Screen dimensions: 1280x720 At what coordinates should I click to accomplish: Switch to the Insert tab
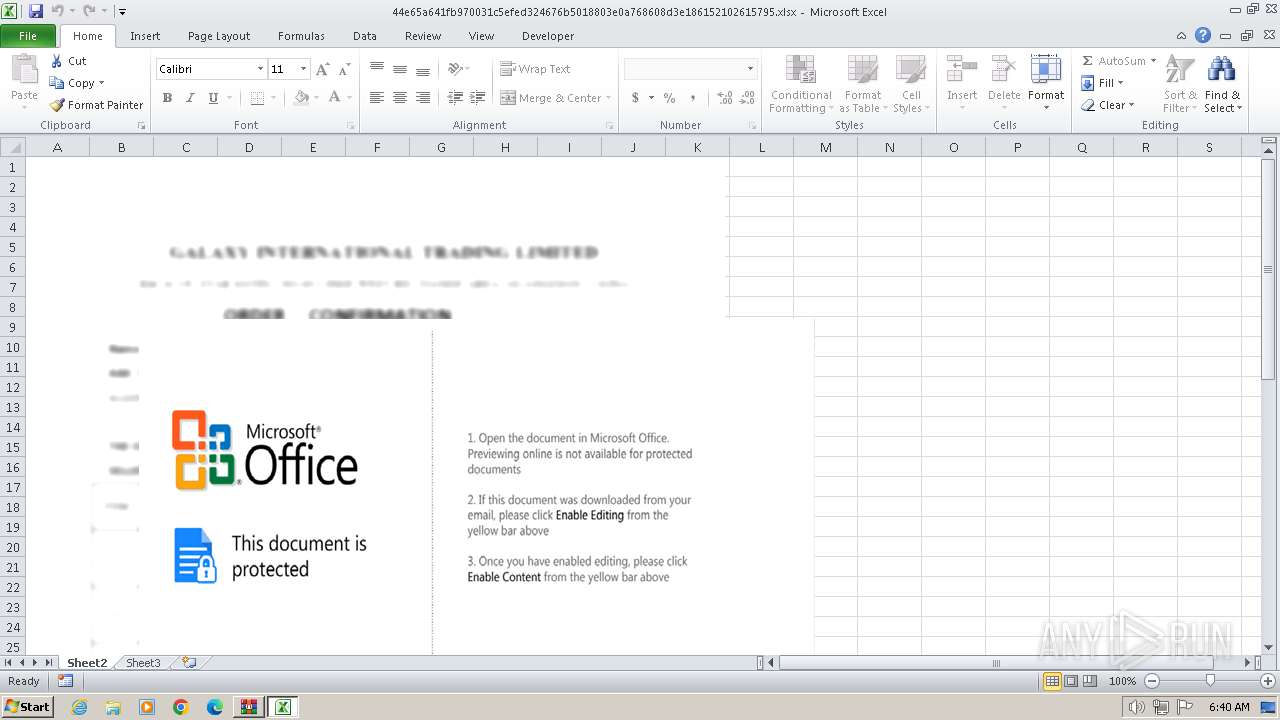click(x=145, y=36)
